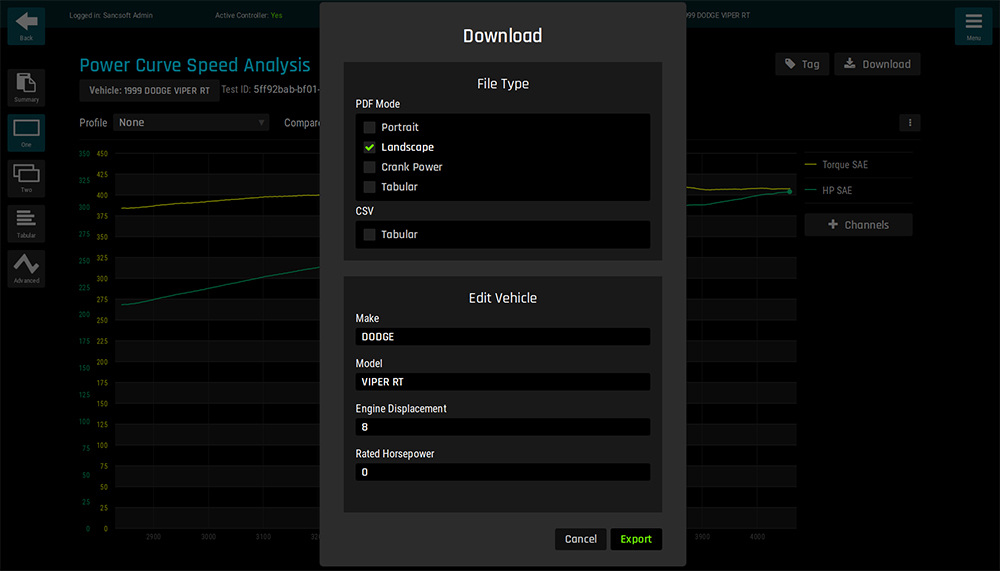Open the Advanced view icon
This screenshot has height=571, width=1000.
(x=26, y=269)
